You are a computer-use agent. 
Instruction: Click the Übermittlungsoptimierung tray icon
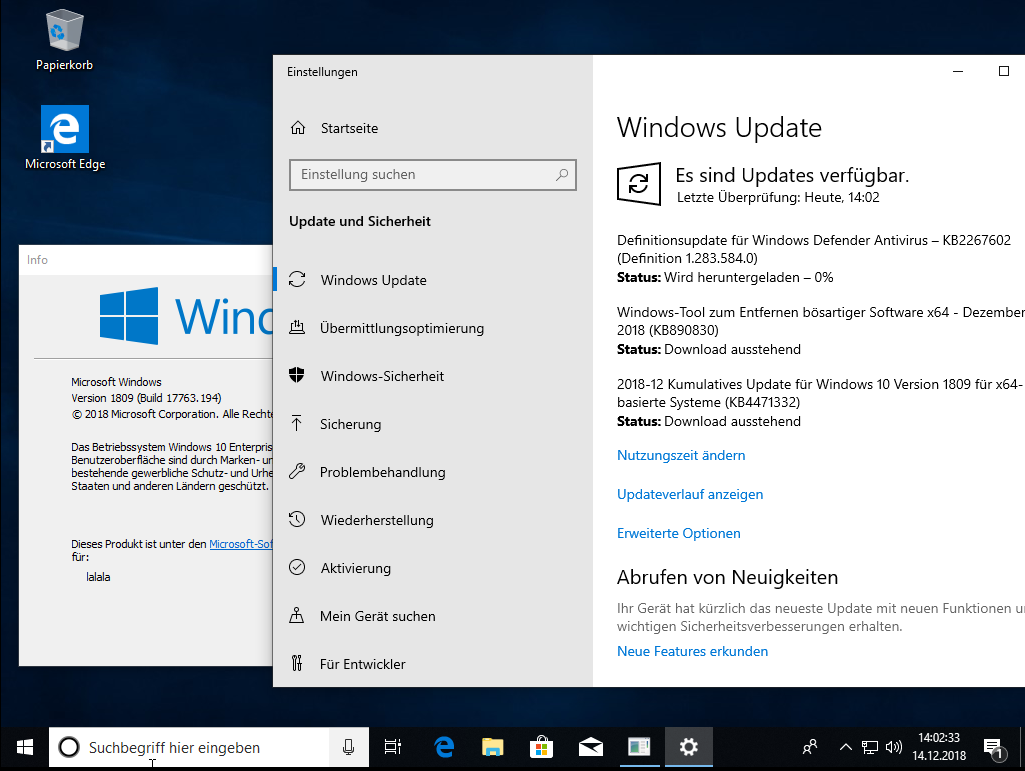click(x=297, y=327)
